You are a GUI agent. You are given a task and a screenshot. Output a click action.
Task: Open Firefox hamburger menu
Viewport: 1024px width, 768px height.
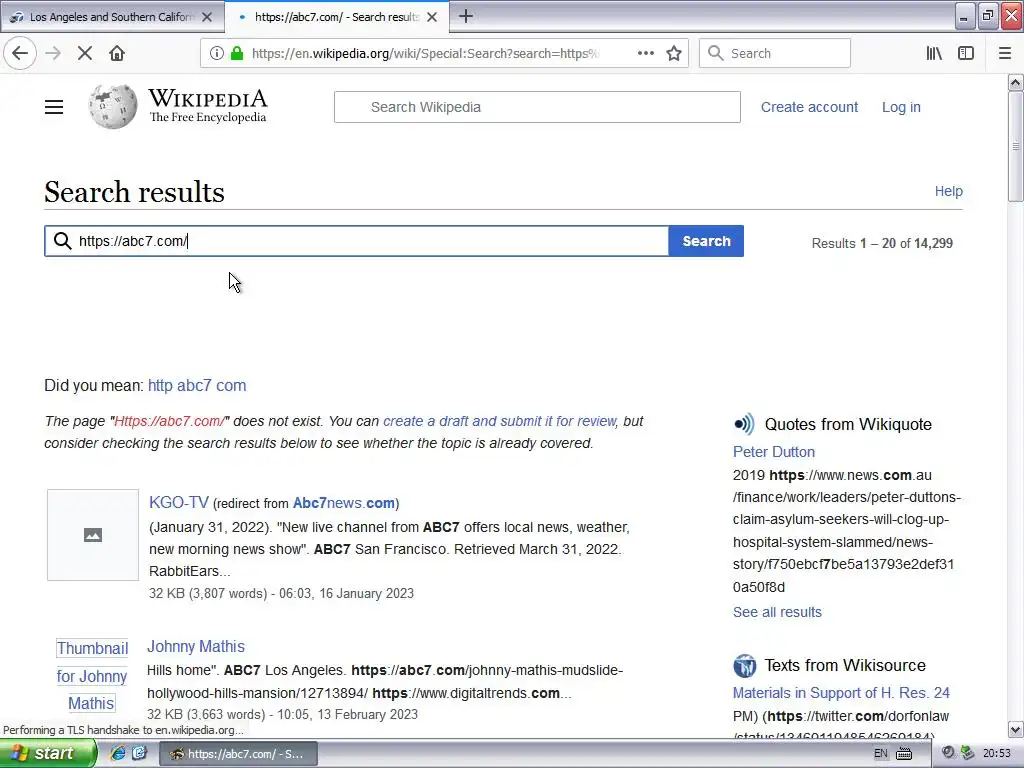[x=1005, y=53]
